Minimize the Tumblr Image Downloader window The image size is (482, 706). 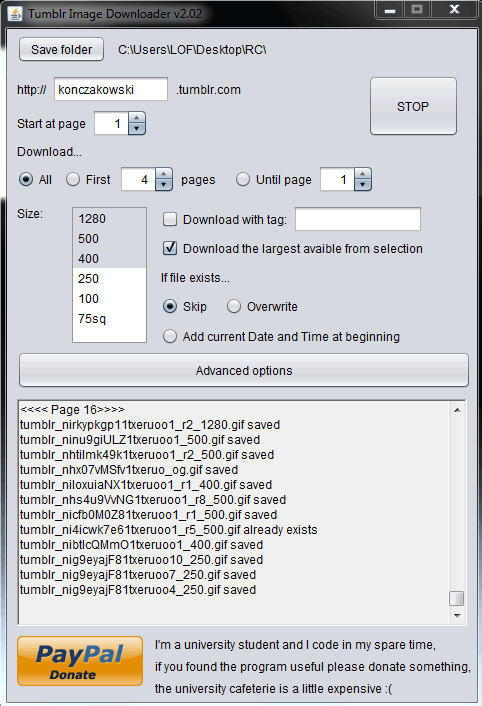(390, 9)
